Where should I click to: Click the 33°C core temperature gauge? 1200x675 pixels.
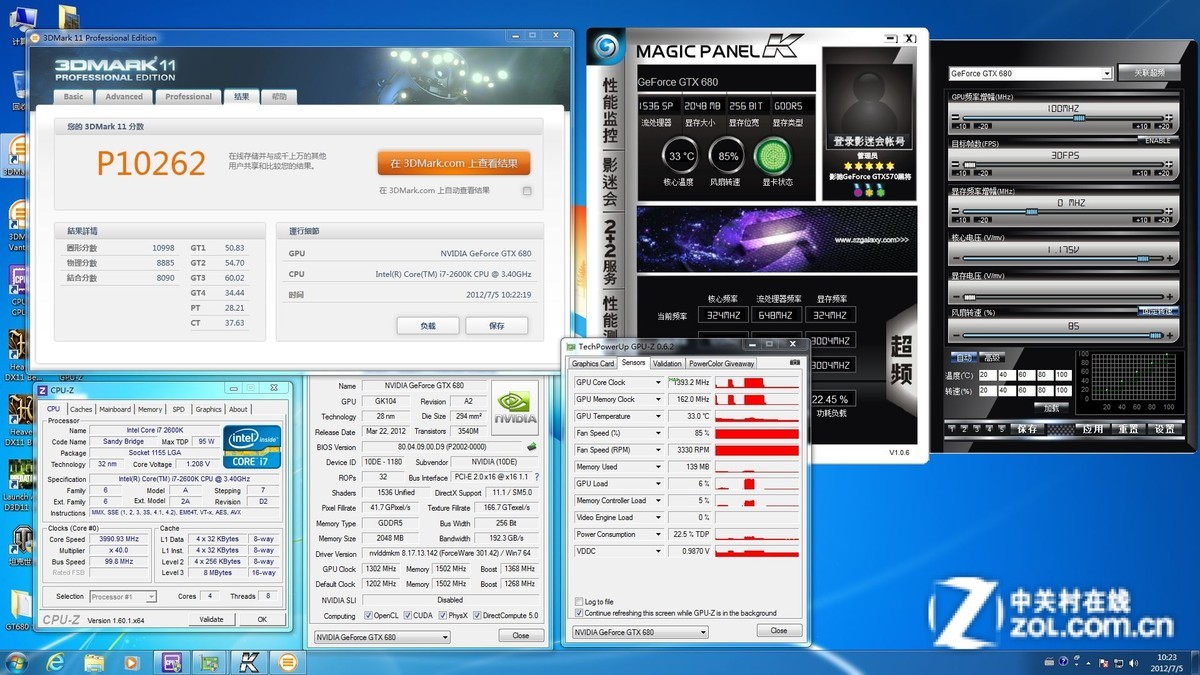[681, 156]
